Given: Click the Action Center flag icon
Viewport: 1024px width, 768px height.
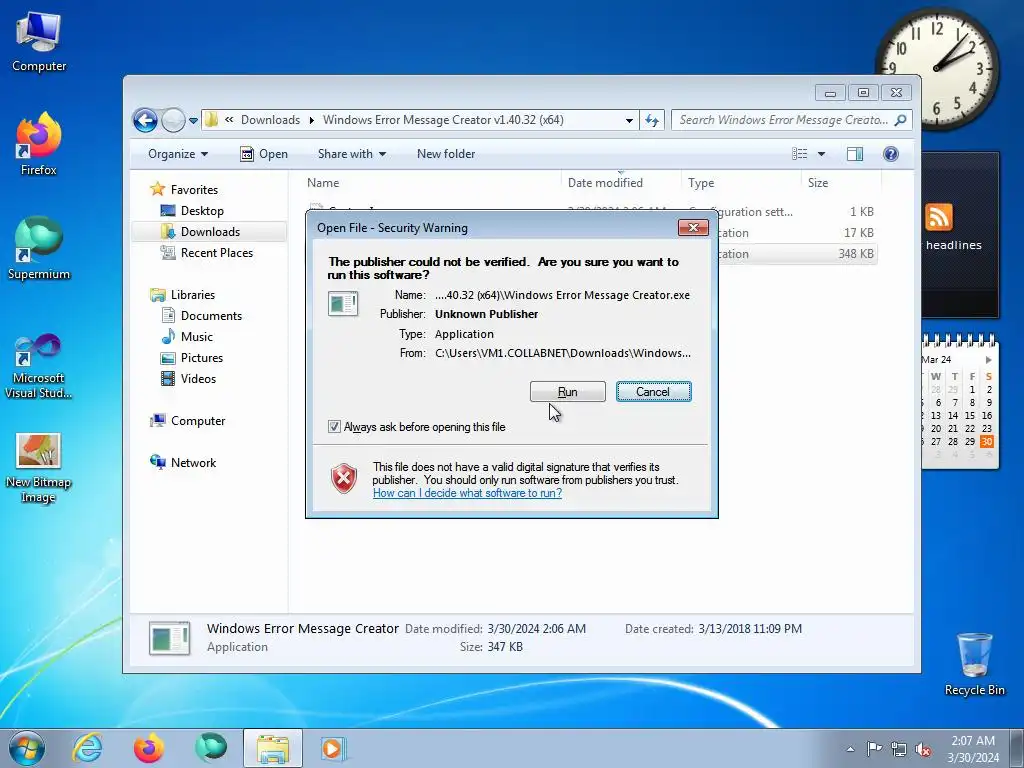Looking at the screenshot, I should pos(874,748).
